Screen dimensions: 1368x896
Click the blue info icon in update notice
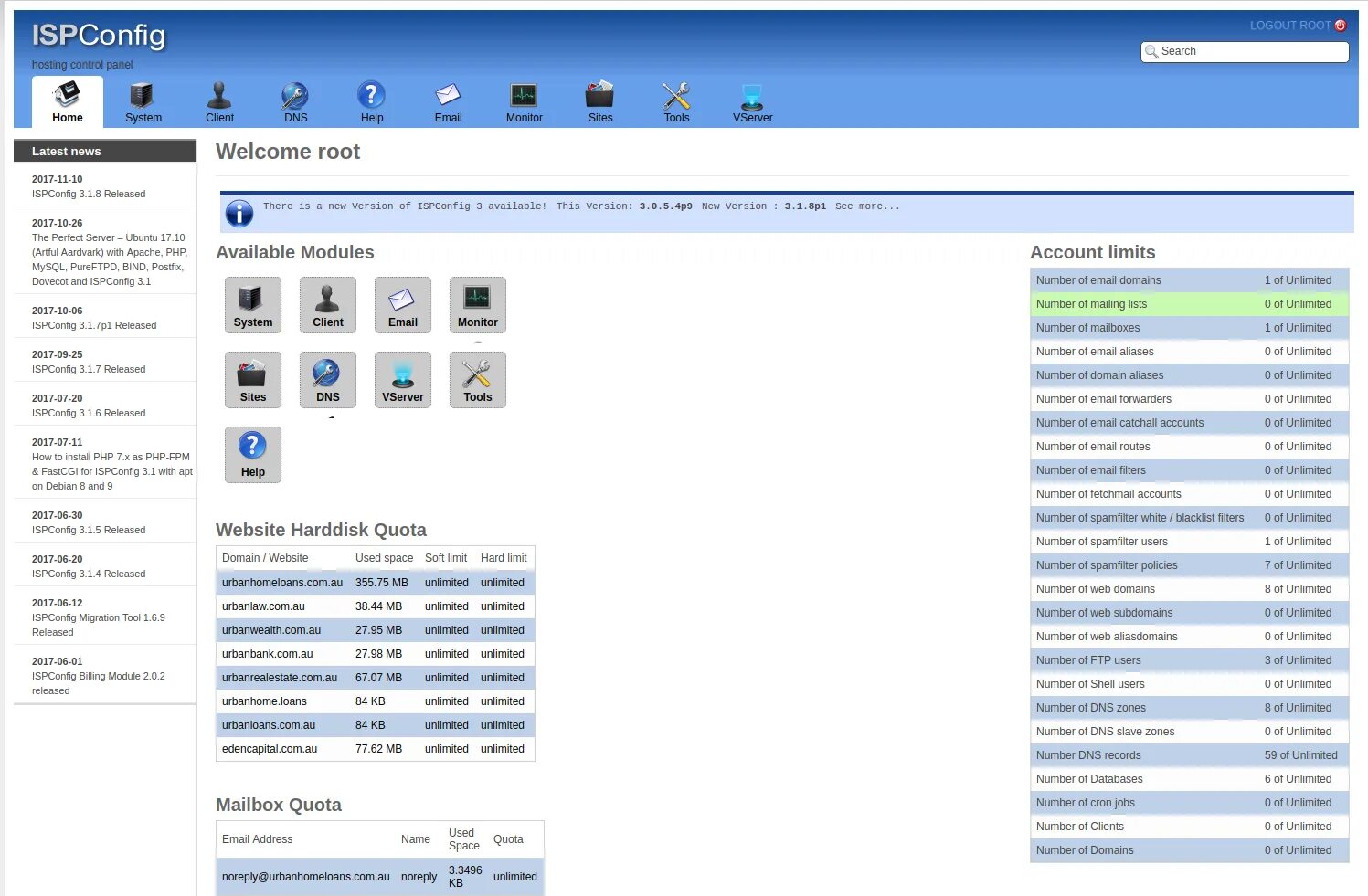click(239, 213)
